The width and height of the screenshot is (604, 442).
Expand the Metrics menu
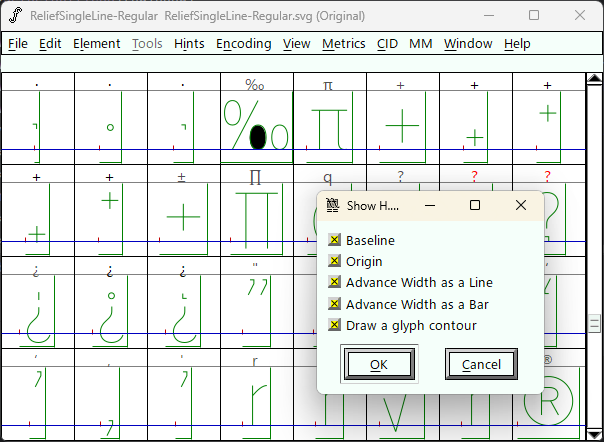click(x=343, y=44)
